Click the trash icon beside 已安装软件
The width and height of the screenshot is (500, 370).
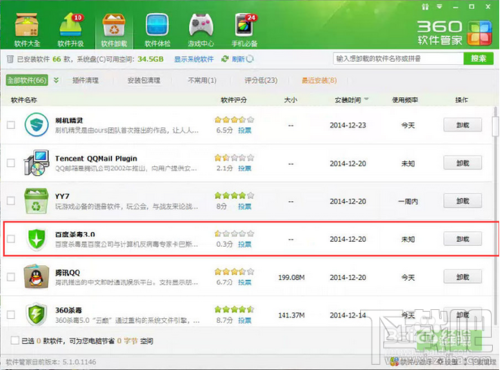10,59
